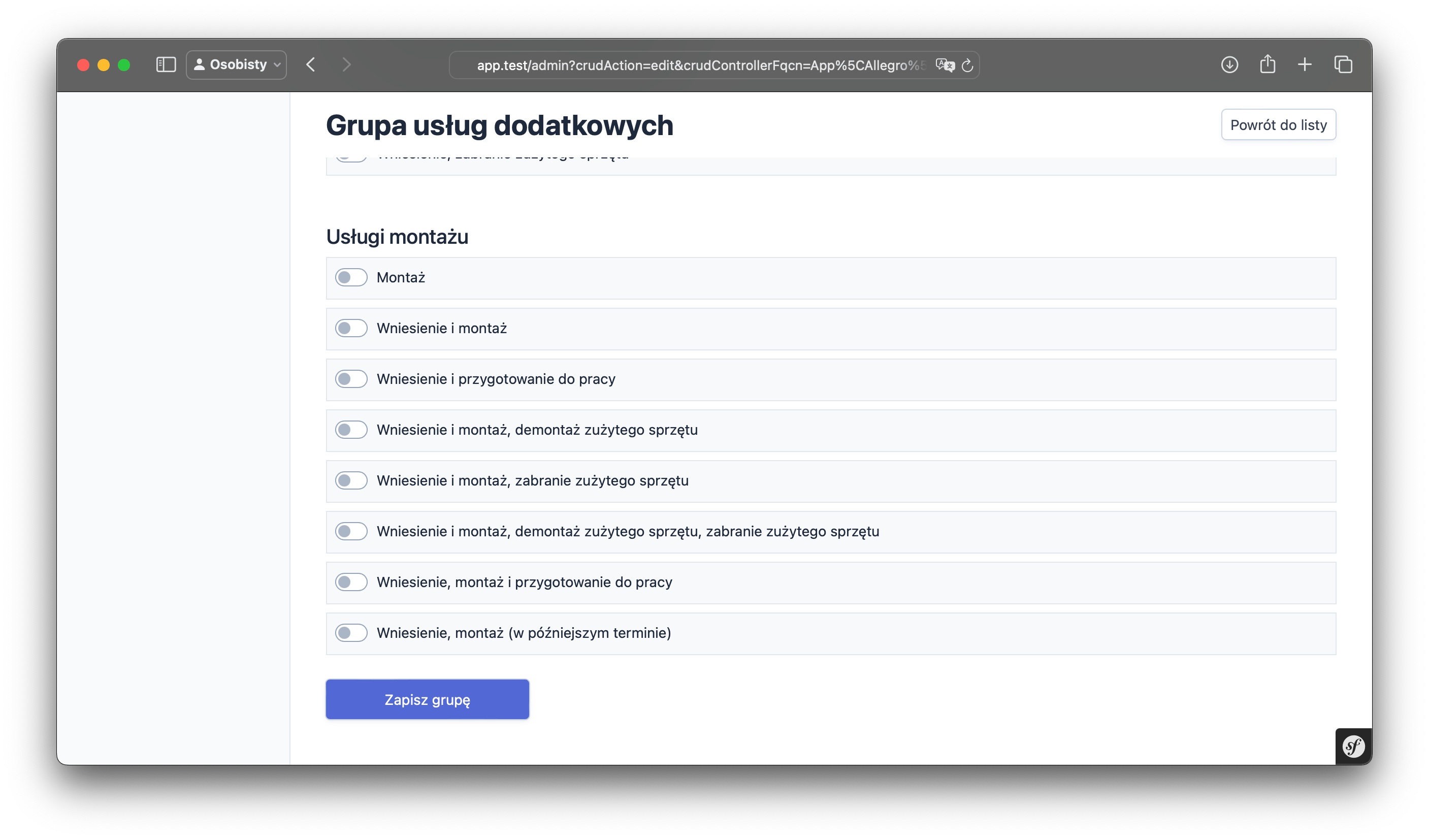Reload the page with refresh icon
The width and height of the screenshot is (1429, 840).
[x=967, y=65]
